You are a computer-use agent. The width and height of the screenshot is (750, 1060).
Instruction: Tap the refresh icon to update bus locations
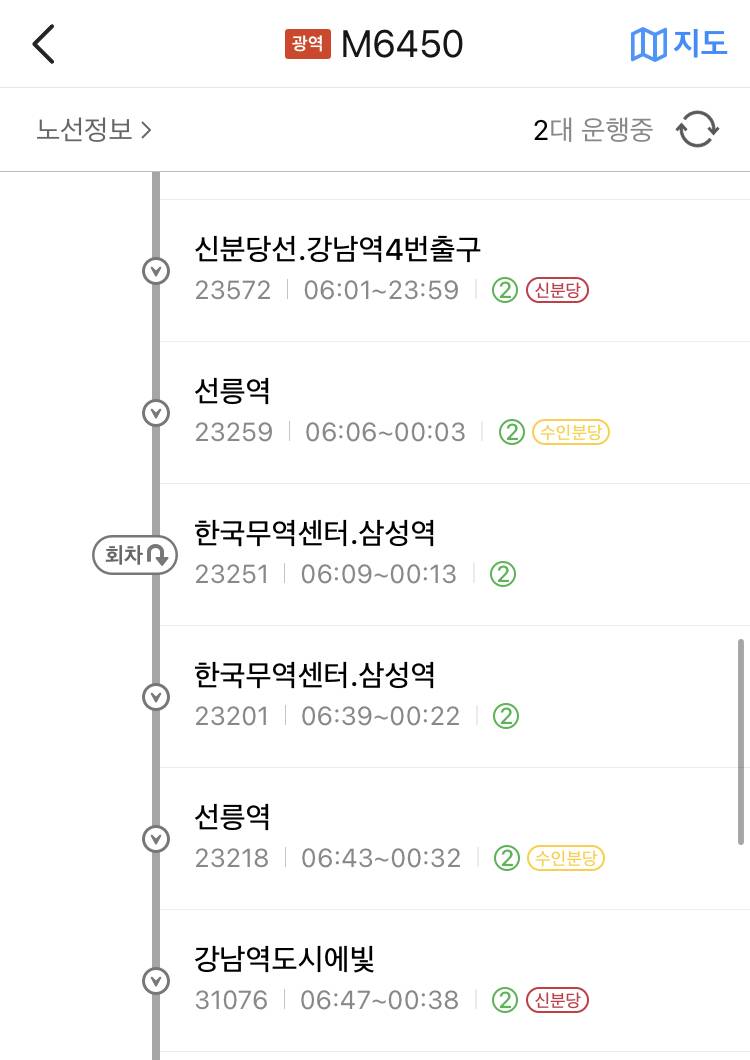pos(698,129)
